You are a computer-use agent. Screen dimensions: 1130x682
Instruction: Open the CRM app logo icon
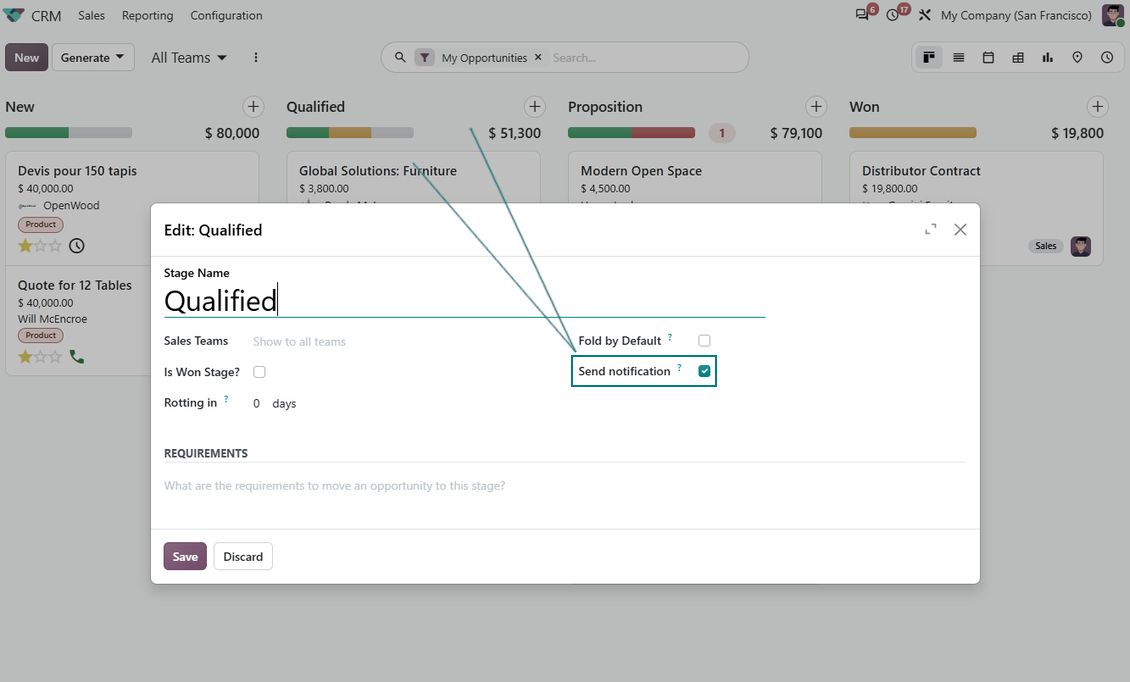click(x=14, y=15)
